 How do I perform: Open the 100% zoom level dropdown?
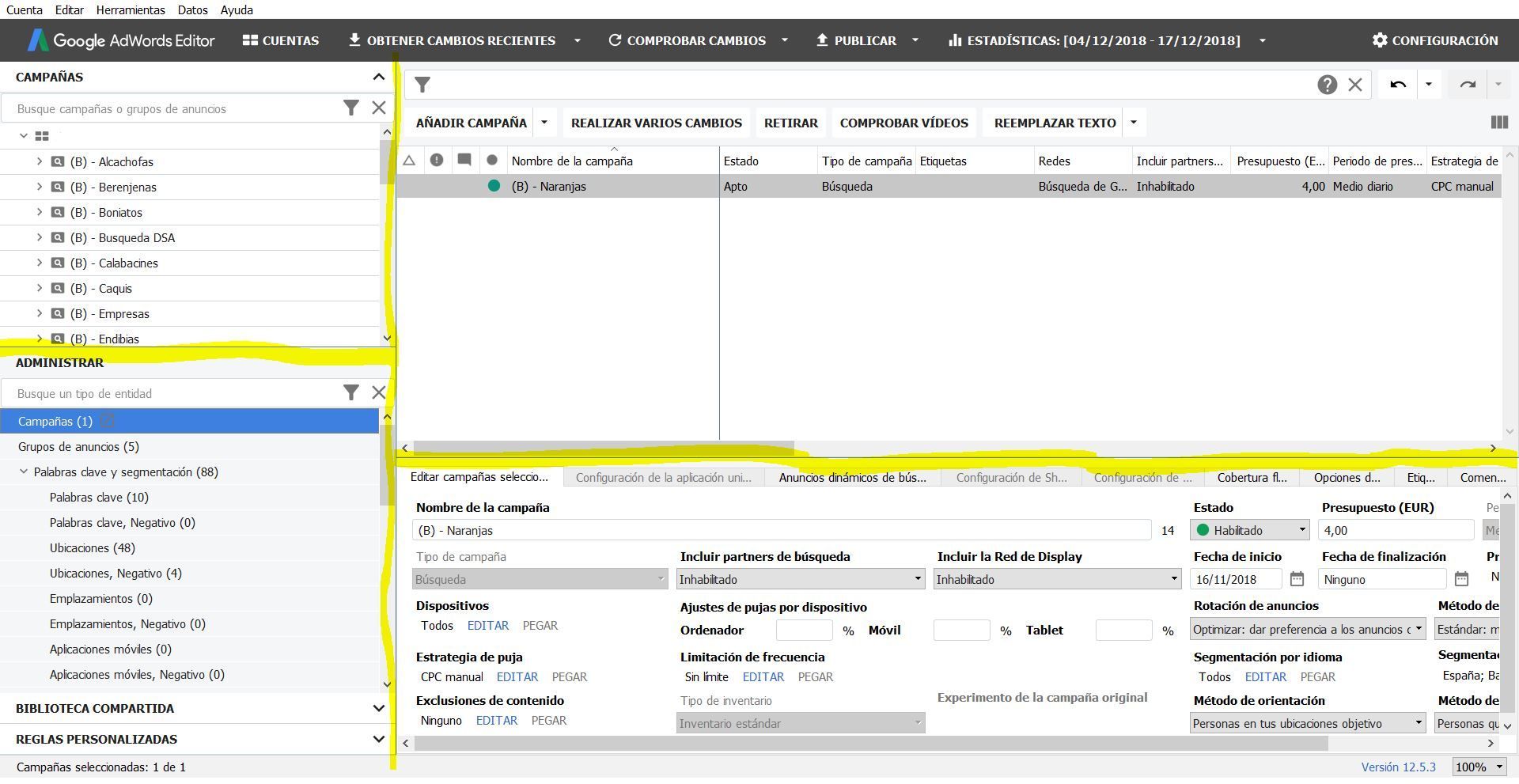[x=1478, y=767]
